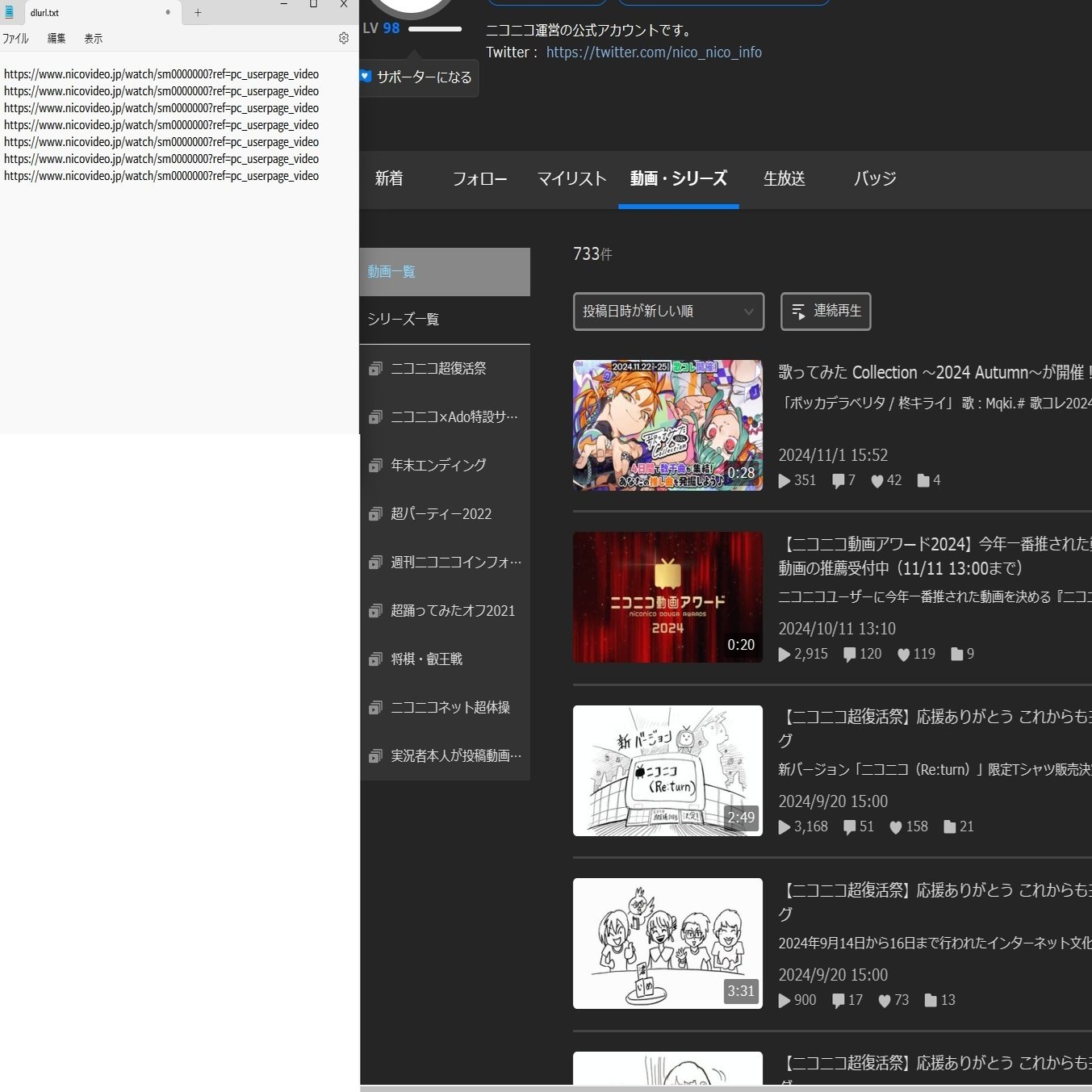Click the サポーターになる button
The height and width of the screenshot is (1092, 1092).
(419, 77)
